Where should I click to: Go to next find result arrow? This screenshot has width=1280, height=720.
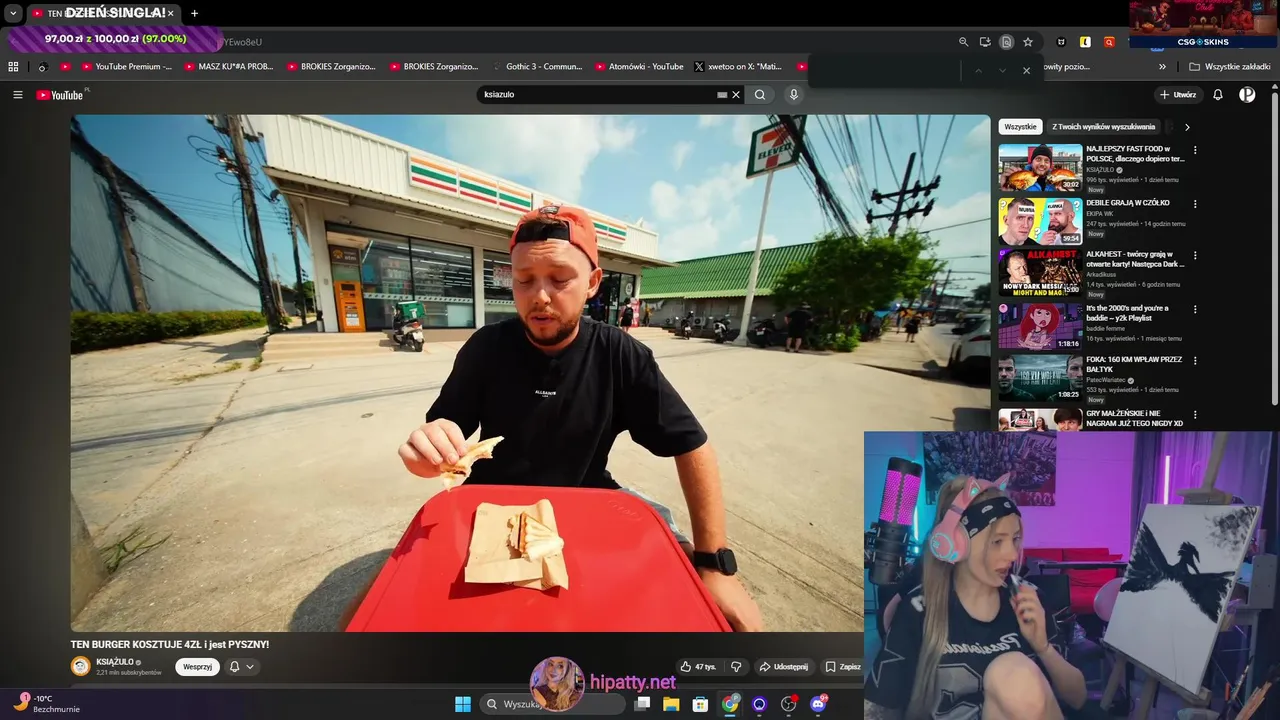pos(1002,70)
